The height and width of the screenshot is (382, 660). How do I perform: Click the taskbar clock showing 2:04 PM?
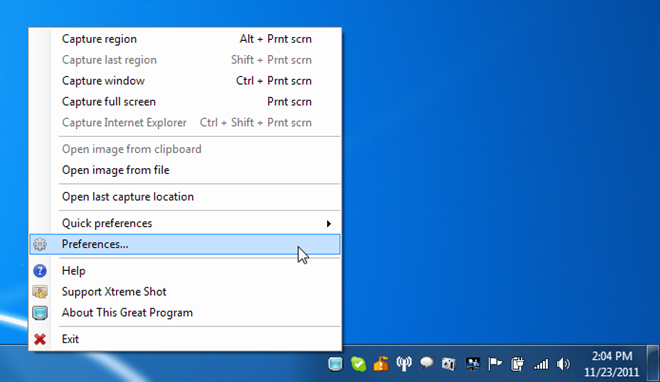pos(612,364)
